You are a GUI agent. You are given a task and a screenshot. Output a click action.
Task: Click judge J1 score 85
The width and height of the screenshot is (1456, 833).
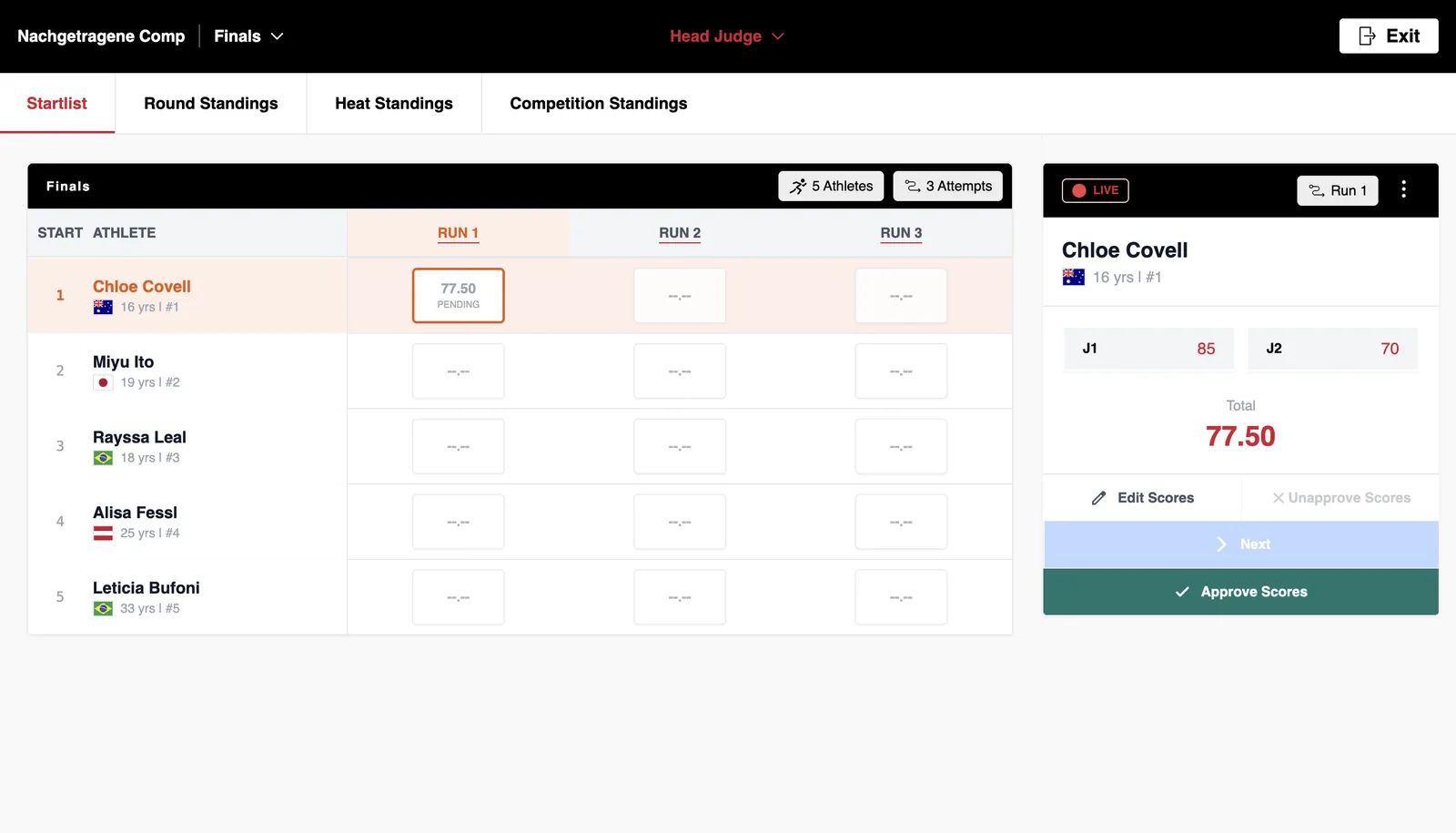[x=1149, y=349]
